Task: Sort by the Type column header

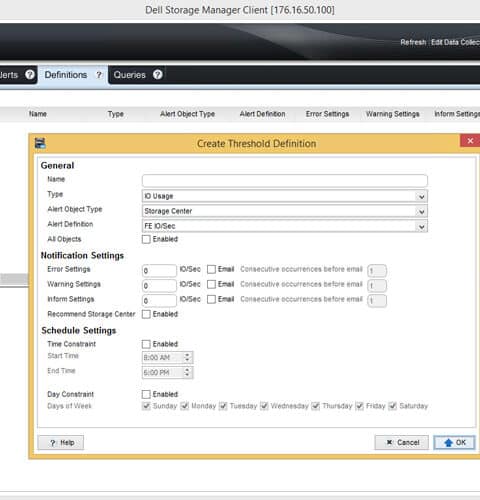Action: click(x=116, y=114)
